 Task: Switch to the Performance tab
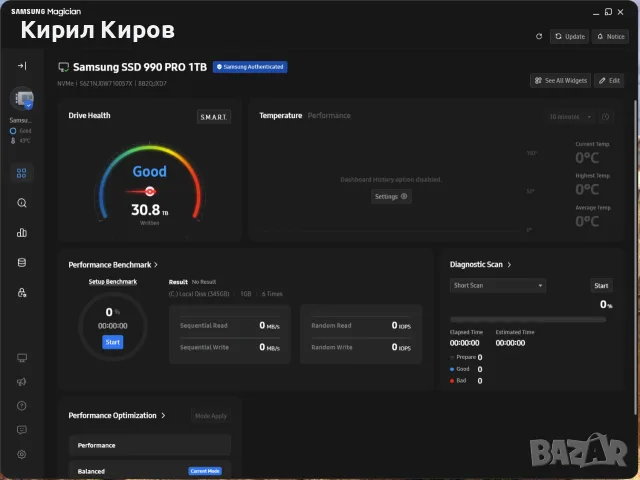click(x=329, y=116)
